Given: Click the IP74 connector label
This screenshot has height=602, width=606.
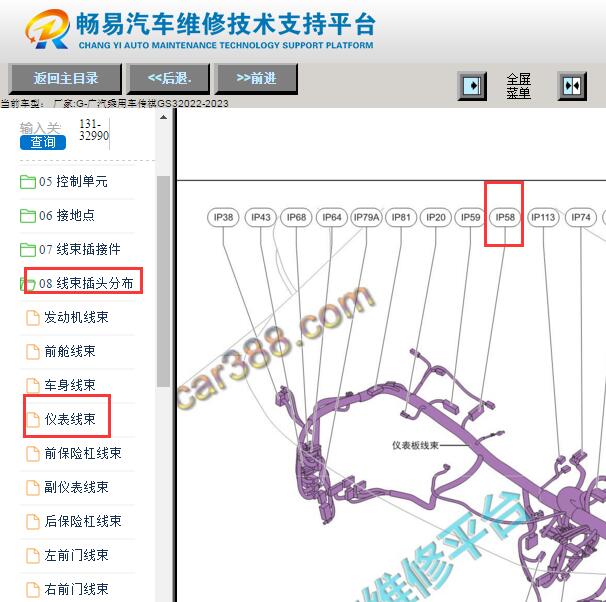Looking at the screenshot, I should (x=581, y=217).
